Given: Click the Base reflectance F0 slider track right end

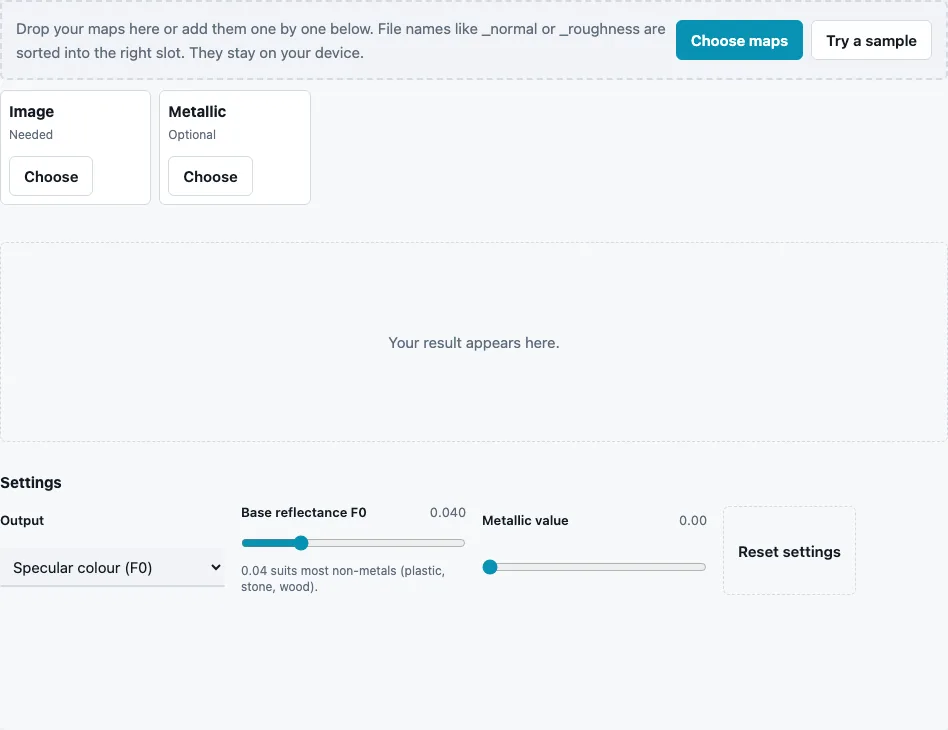Looking at the screenshot, I should coord(461,543).
